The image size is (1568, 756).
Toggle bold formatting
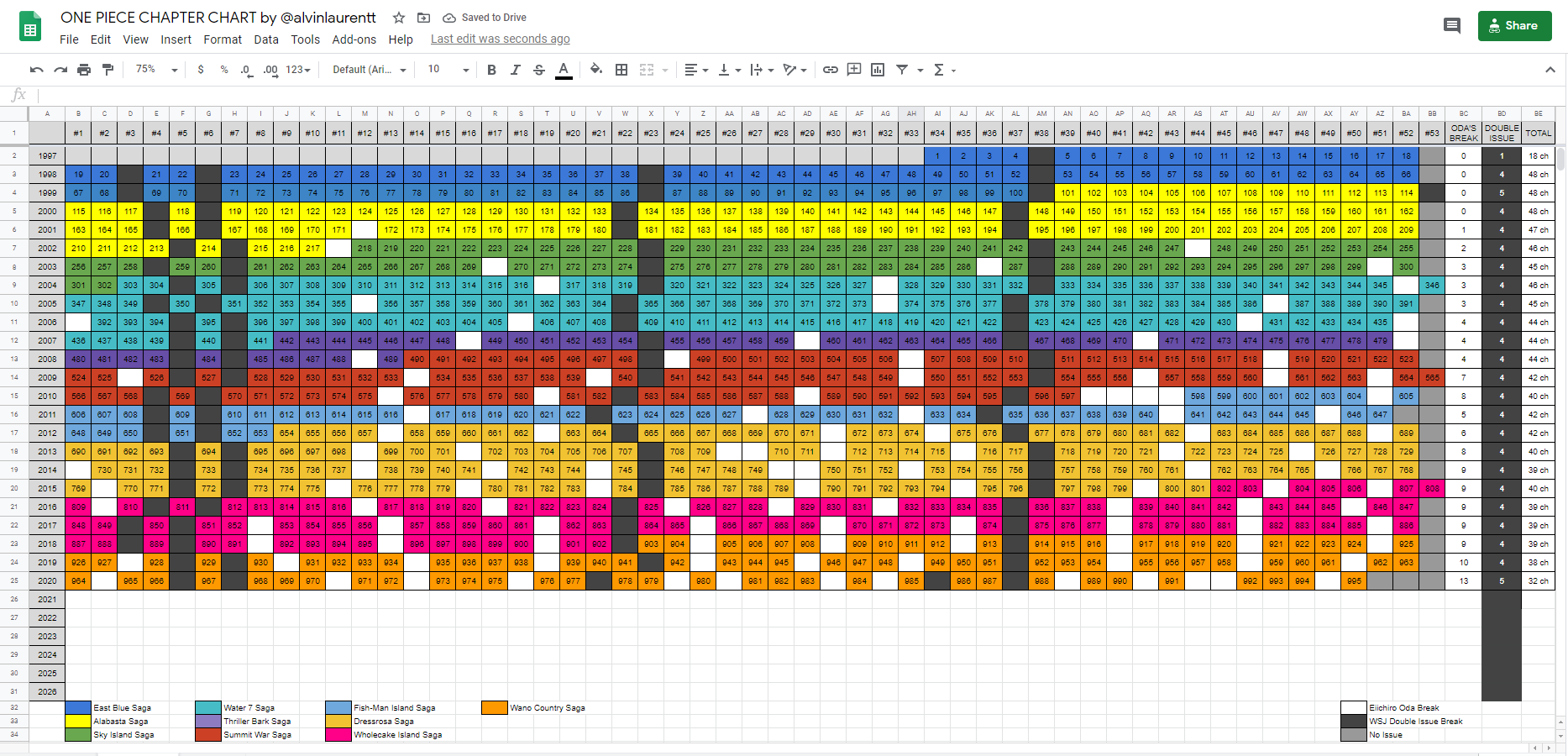point(492,70)
